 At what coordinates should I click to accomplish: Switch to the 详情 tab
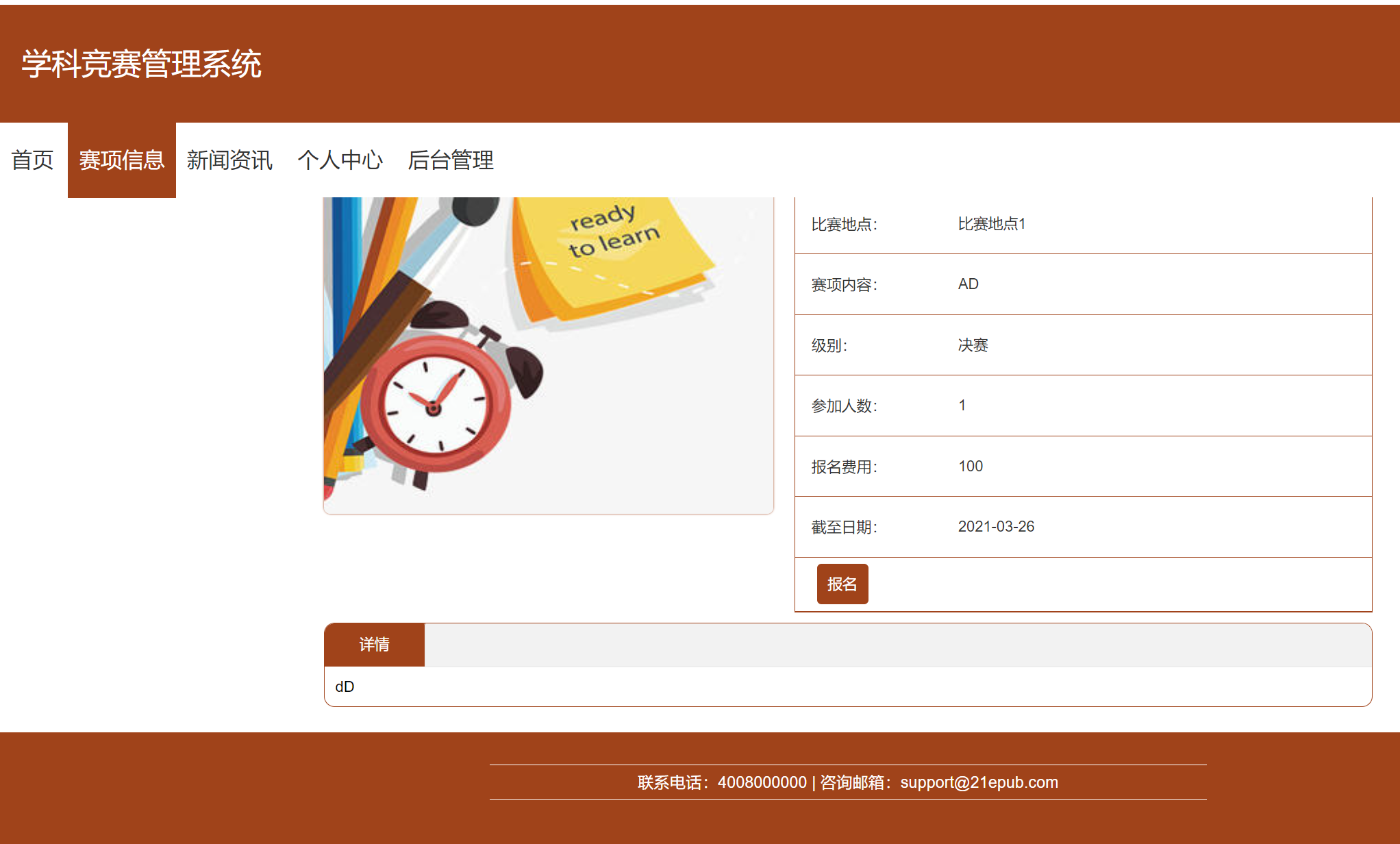coord(375,645)
